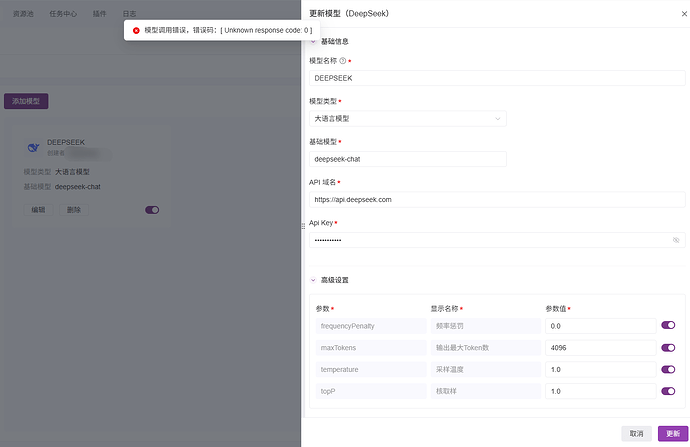This screenshot has height=447, width=690.
Task: Click 删除 on the DEEPSEEK card
Action: click(74, 210)
